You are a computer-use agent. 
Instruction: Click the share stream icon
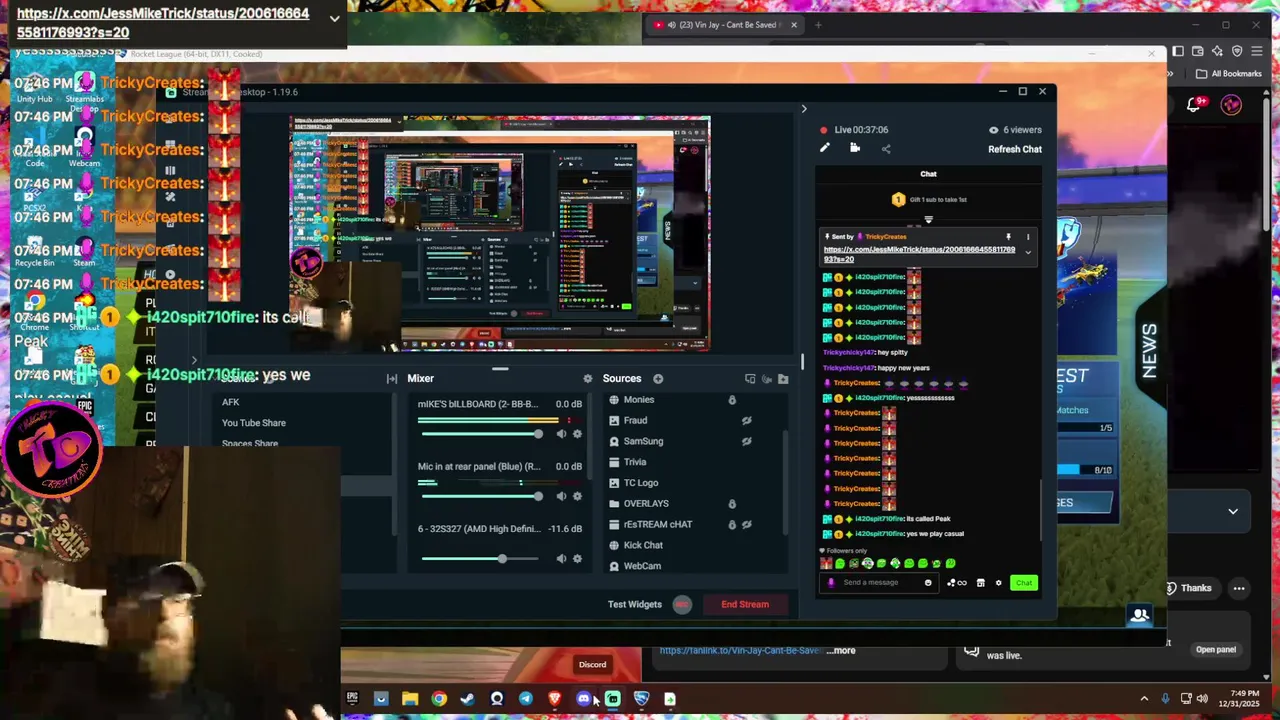(886, 149)
